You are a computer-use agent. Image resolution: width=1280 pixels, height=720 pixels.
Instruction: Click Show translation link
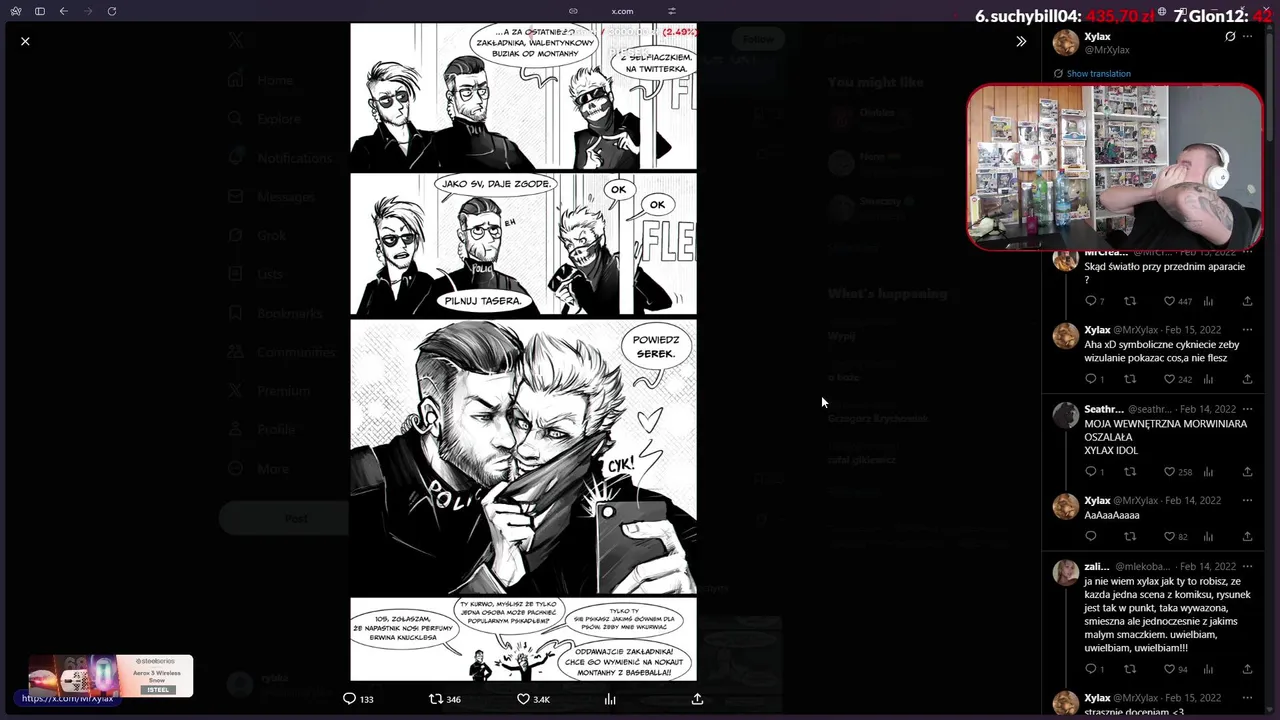tap(1098, 74)
